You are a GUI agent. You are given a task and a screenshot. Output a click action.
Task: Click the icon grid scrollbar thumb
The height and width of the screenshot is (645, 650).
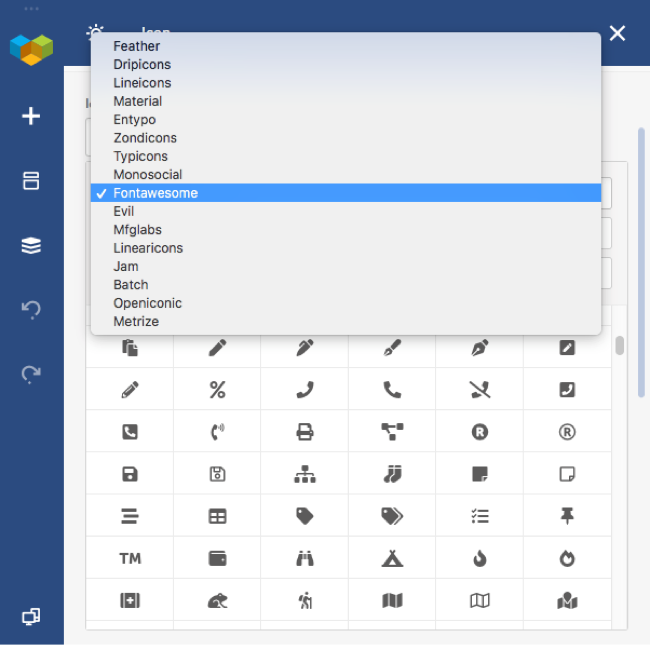(x=620, y=345)
